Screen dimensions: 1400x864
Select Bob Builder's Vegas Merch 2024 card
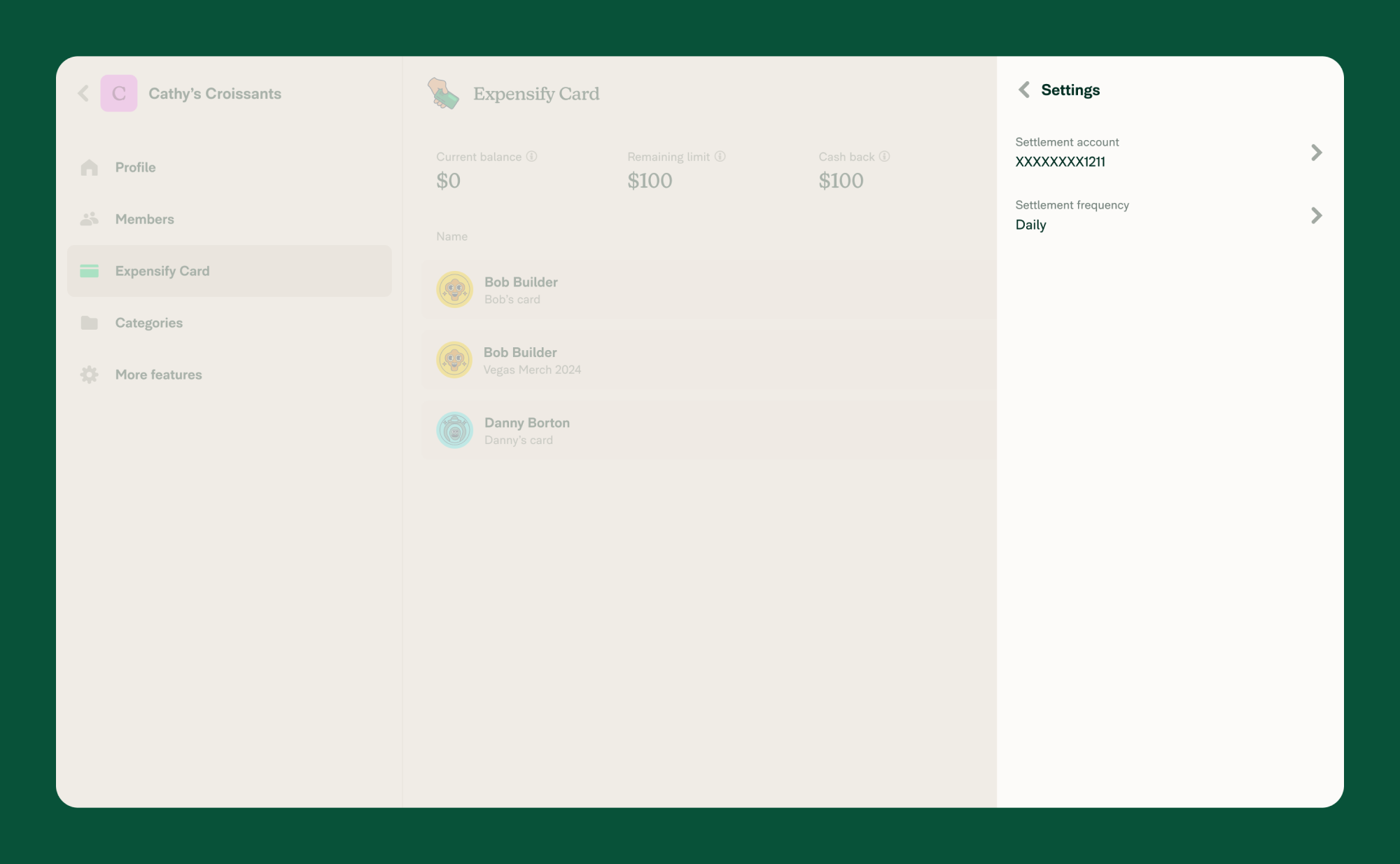click(707, 359)
